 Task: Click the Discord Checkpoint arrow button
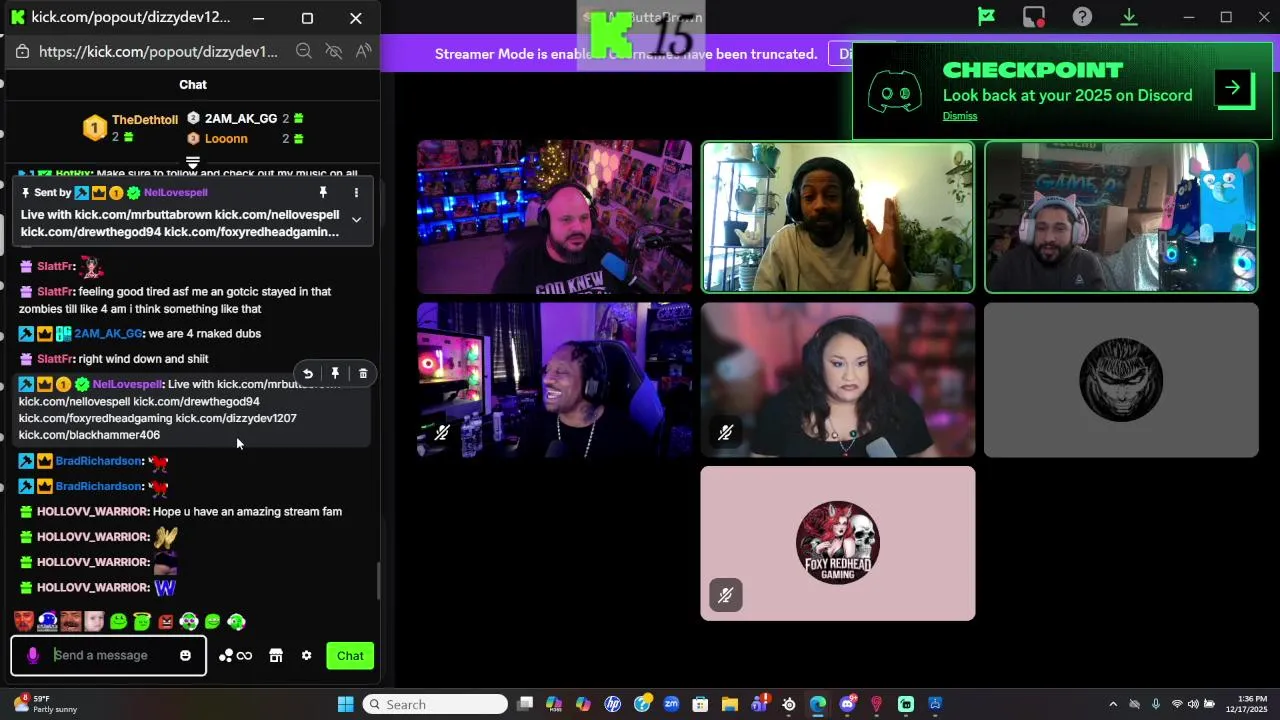tap(1233, 88)
